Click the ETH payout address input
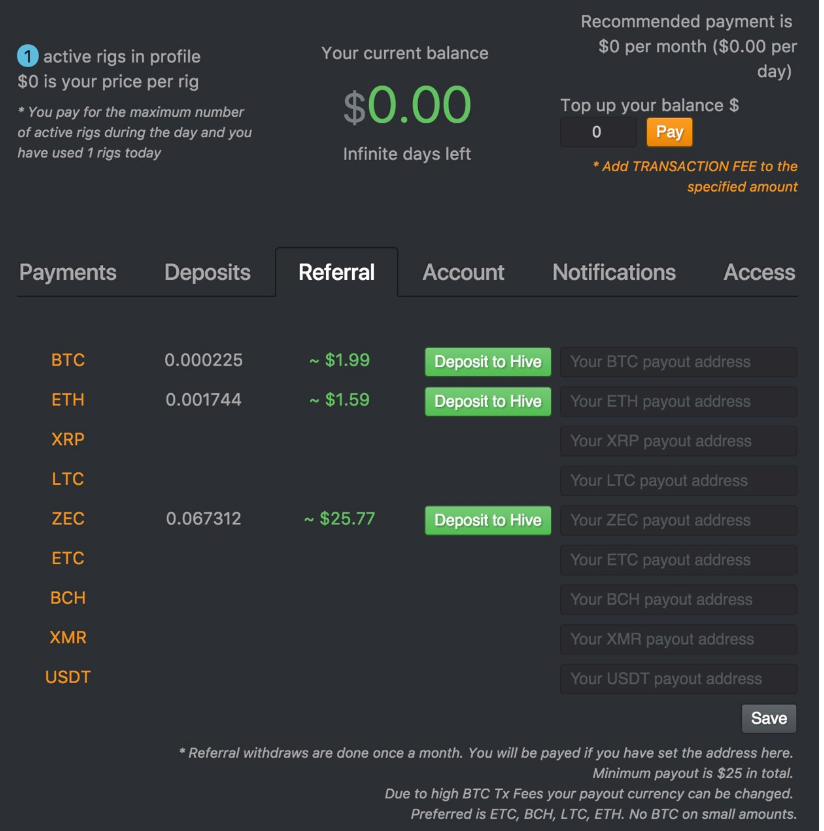 pos(678,401)
